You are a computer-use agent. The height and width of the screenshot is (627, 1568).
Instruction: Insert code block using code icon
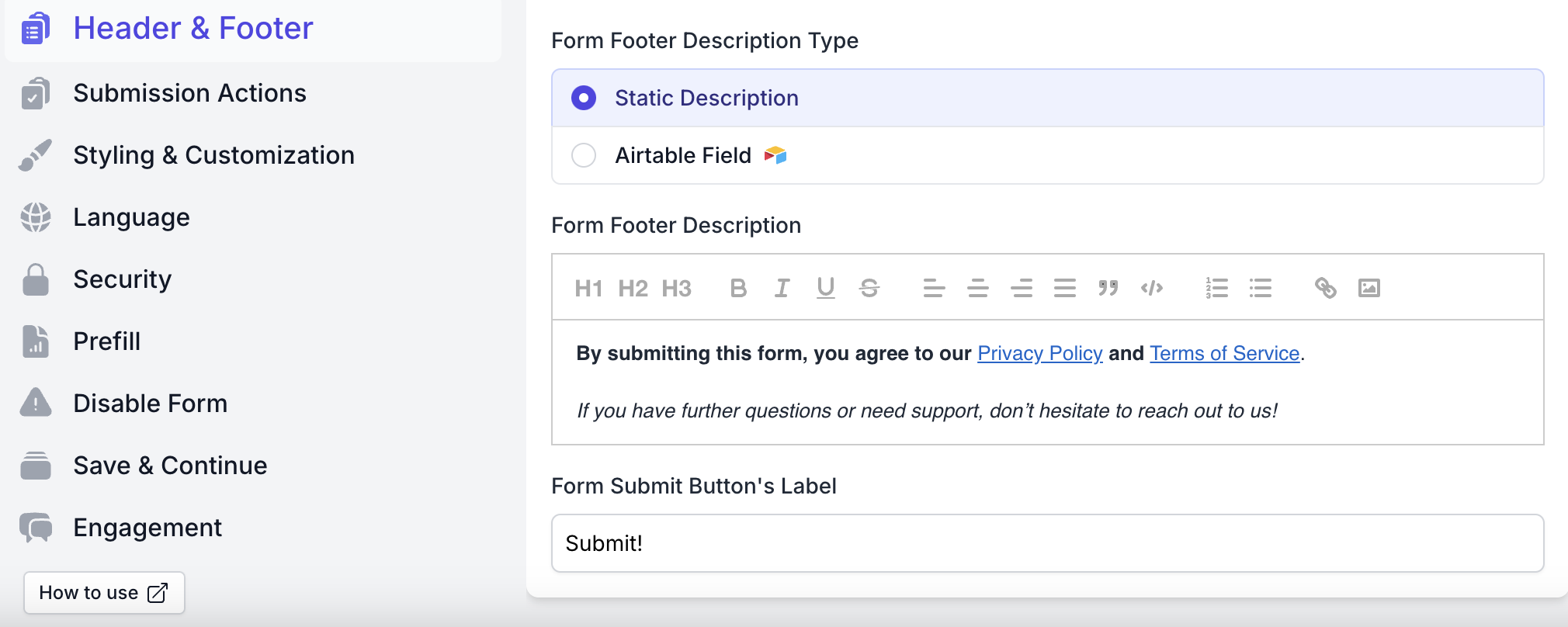coord(1151,288)
